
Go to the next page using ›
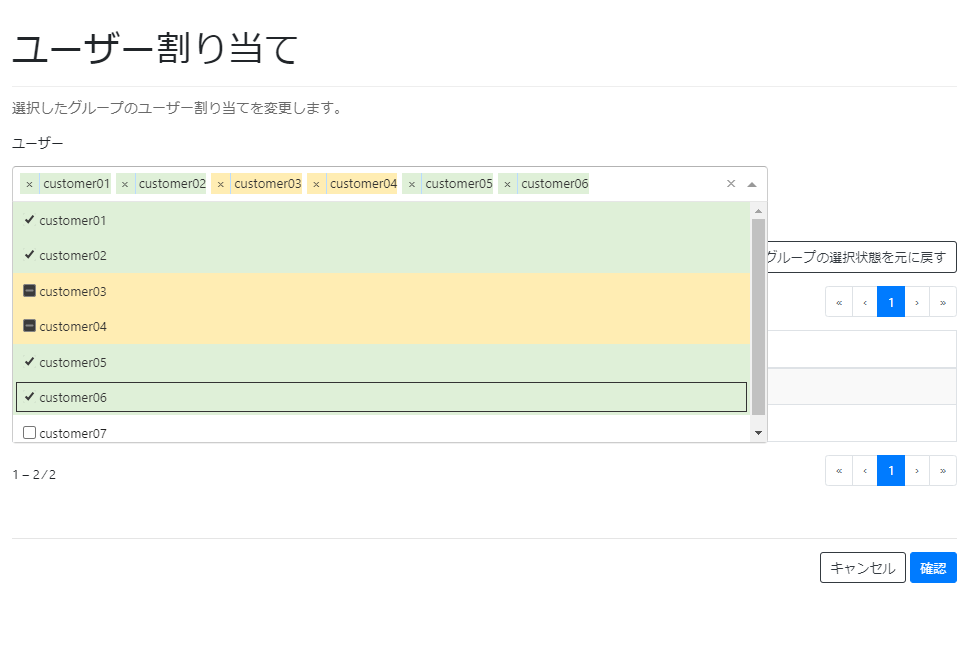coord(917,470)
